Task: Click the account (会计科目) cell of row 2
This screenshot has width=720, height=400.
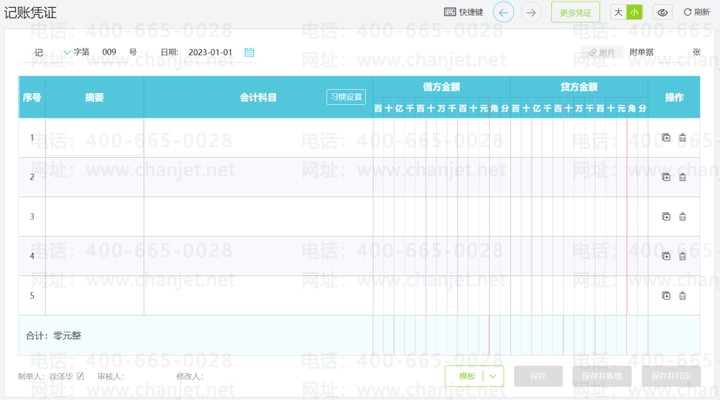Action: point(258,177)
